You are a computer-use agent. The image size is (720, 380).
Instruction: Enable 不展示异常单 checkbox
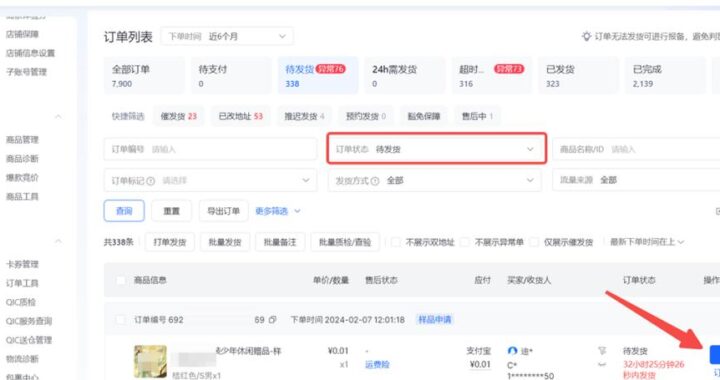465,242
